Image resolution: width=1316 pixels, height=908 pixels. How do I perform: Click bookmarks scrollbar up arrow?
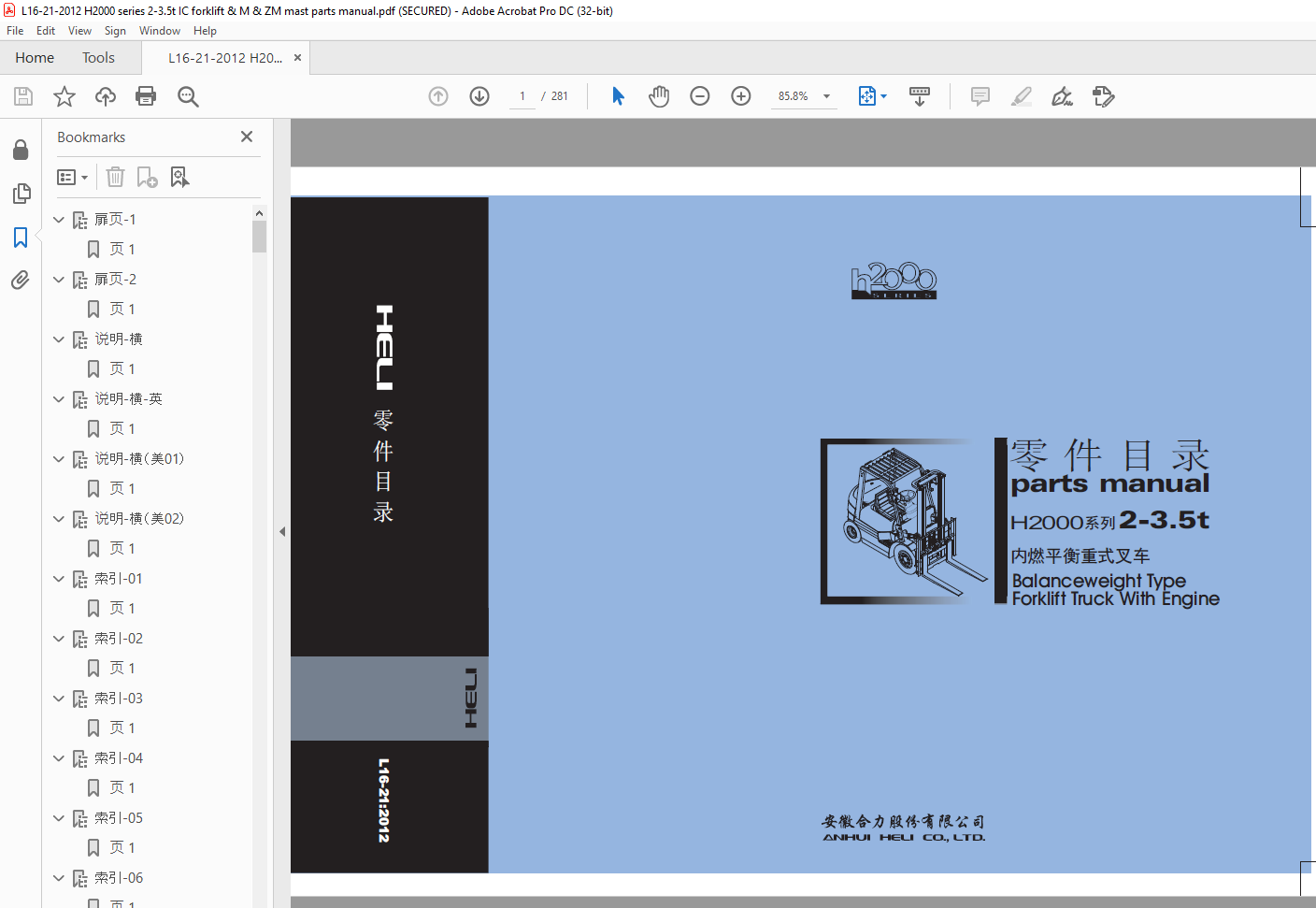259,213
